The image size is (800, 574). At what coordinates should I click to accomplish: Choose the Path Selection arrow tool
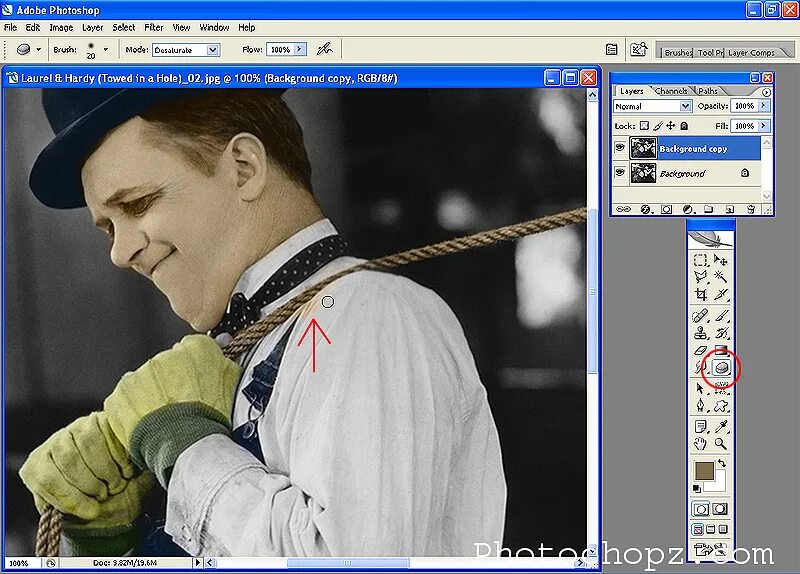pyautogui.click(x=701, y=389)
